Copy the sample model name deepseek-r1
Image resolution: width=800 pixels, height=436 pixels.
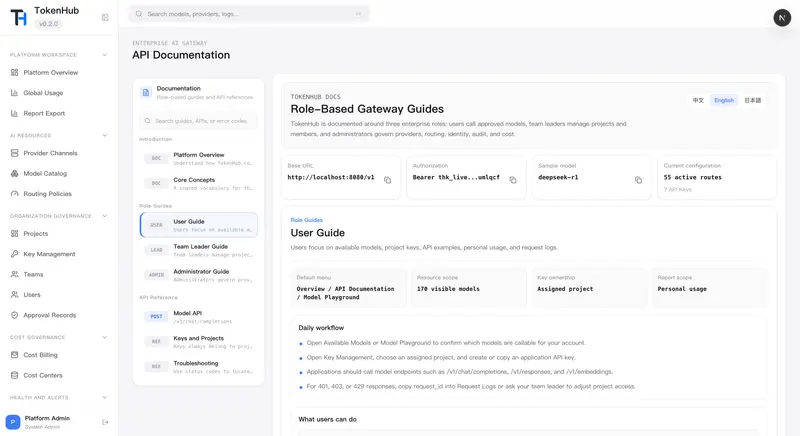click(638, 180)
